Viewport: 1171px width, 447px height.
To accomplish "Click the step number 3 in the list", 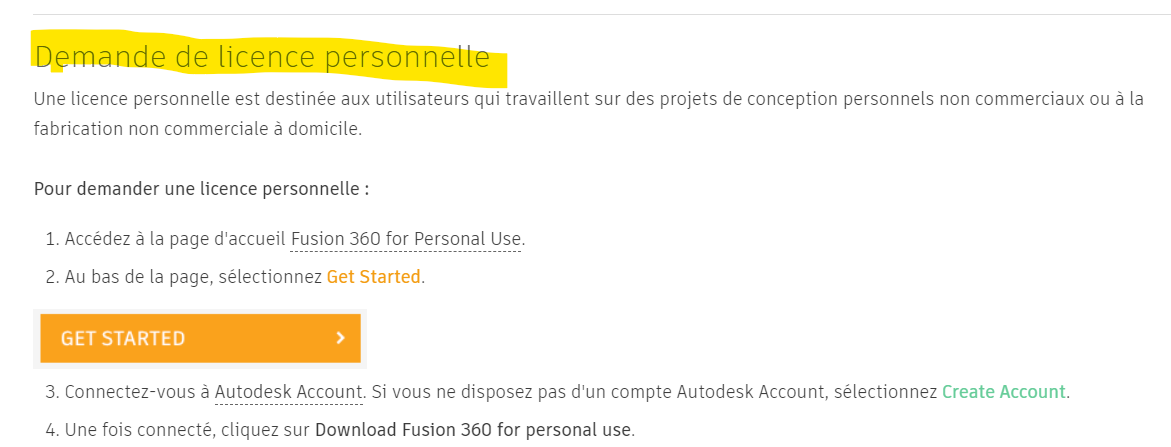I will tap(50, 391).
